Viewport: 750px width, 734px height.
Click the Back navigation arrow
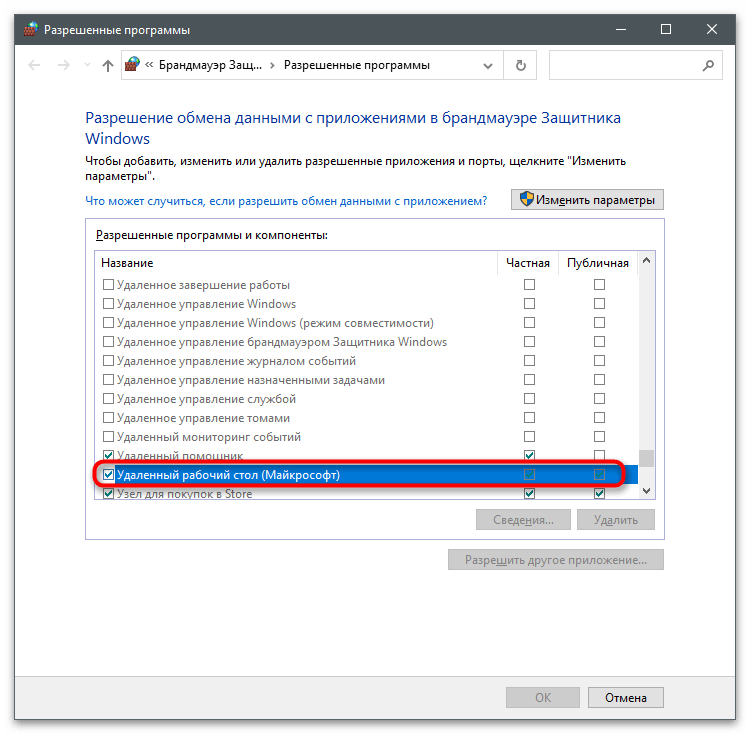pos(34,66)
